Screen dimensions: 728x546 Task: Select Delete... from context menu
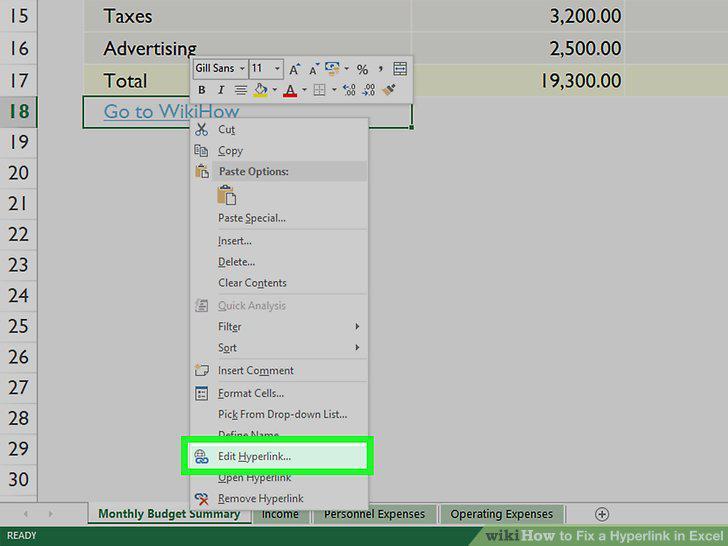280,262
